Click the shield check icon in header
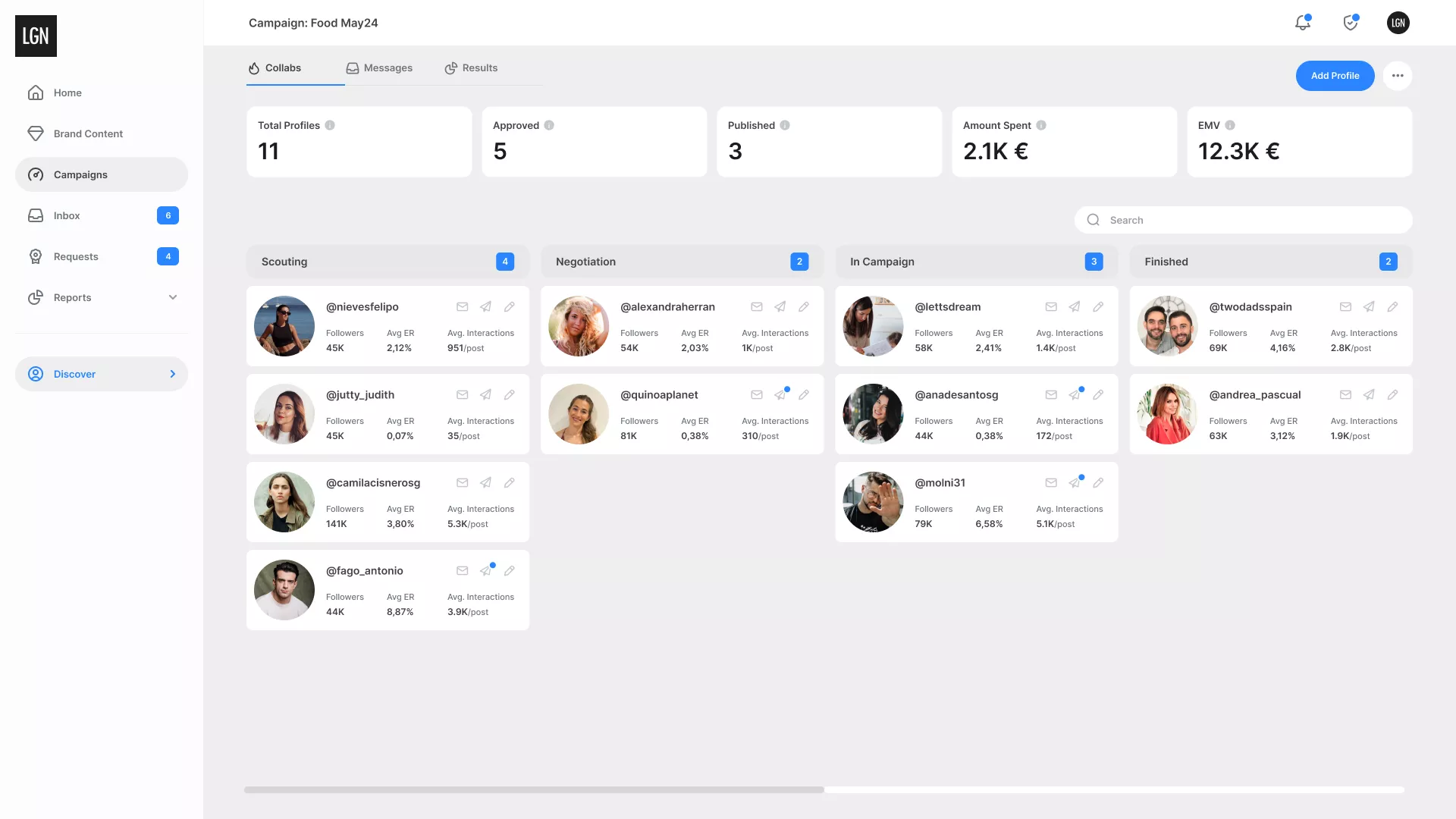The width and height of the screenshot is (1456, 819). click(x=1350, y=23)
